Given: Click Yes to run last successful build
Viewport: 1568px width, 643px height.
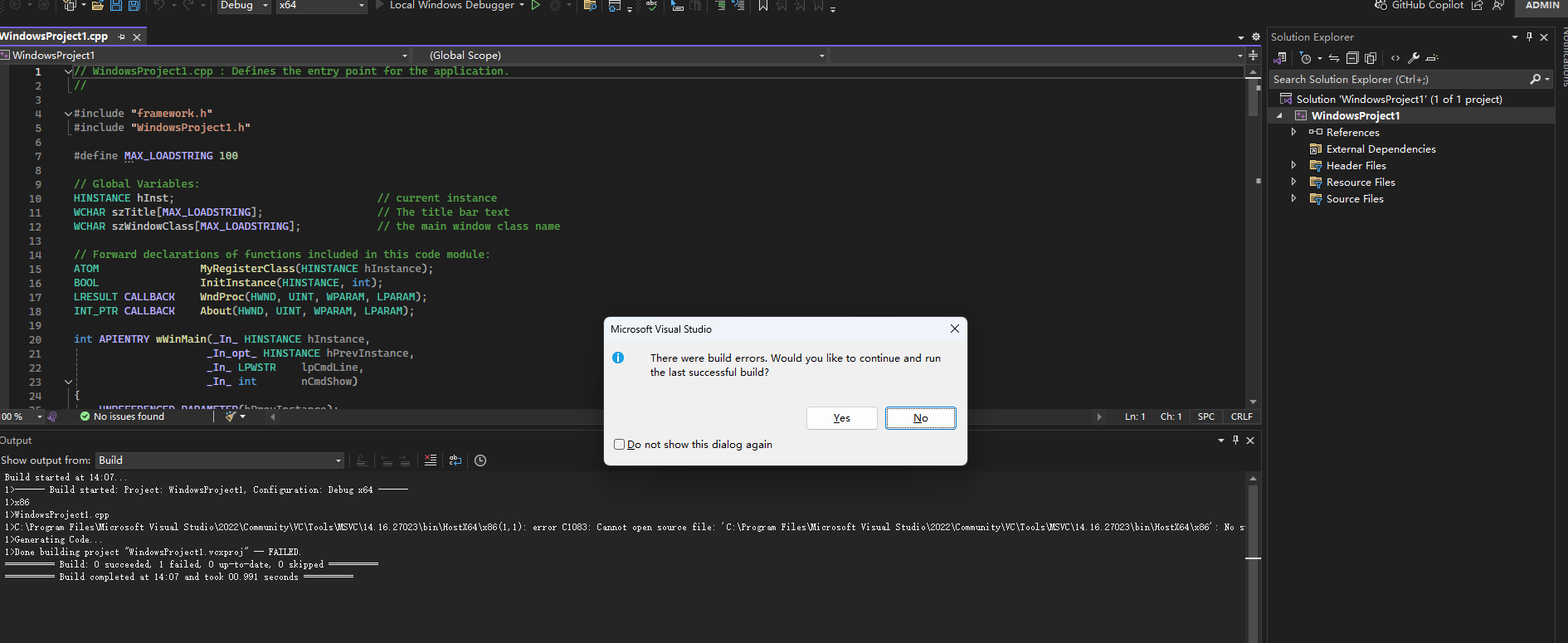Looking at the screenshot, I should (841, 418).
